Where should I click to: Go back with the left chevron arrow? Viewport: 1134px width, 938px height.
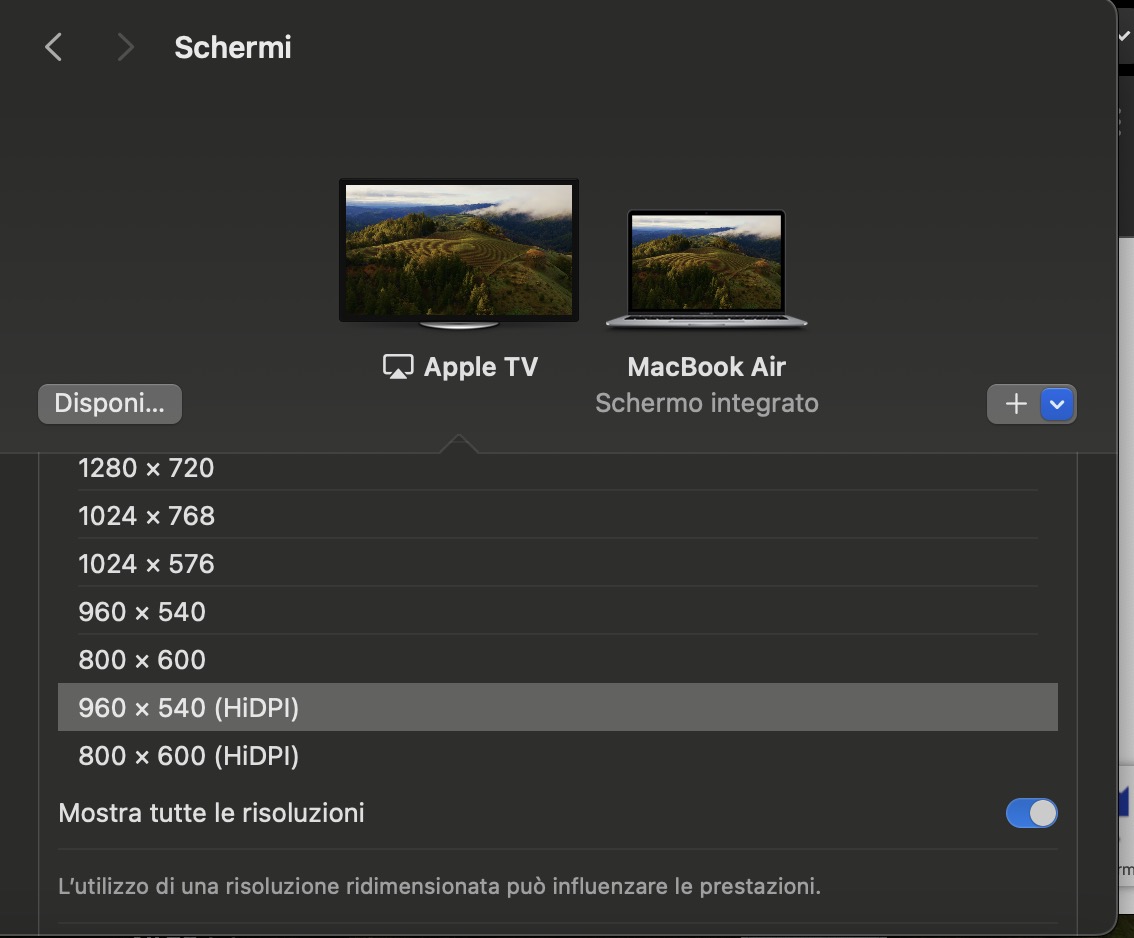click(54, 48)
